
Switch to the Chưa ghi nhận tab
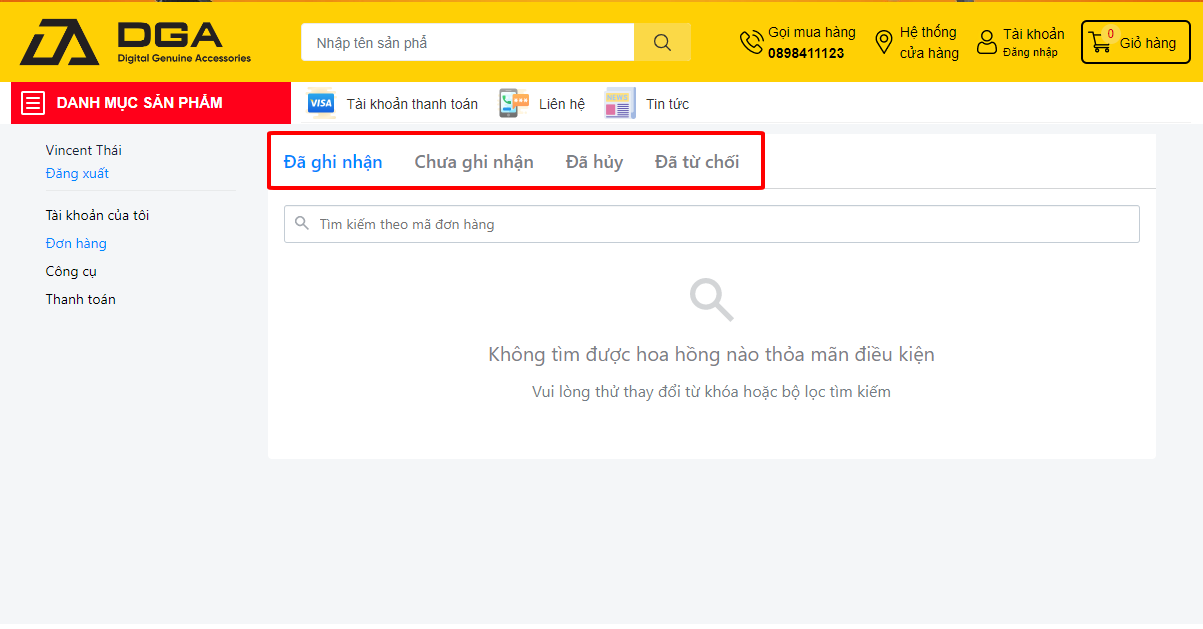[x=474, y=162]
